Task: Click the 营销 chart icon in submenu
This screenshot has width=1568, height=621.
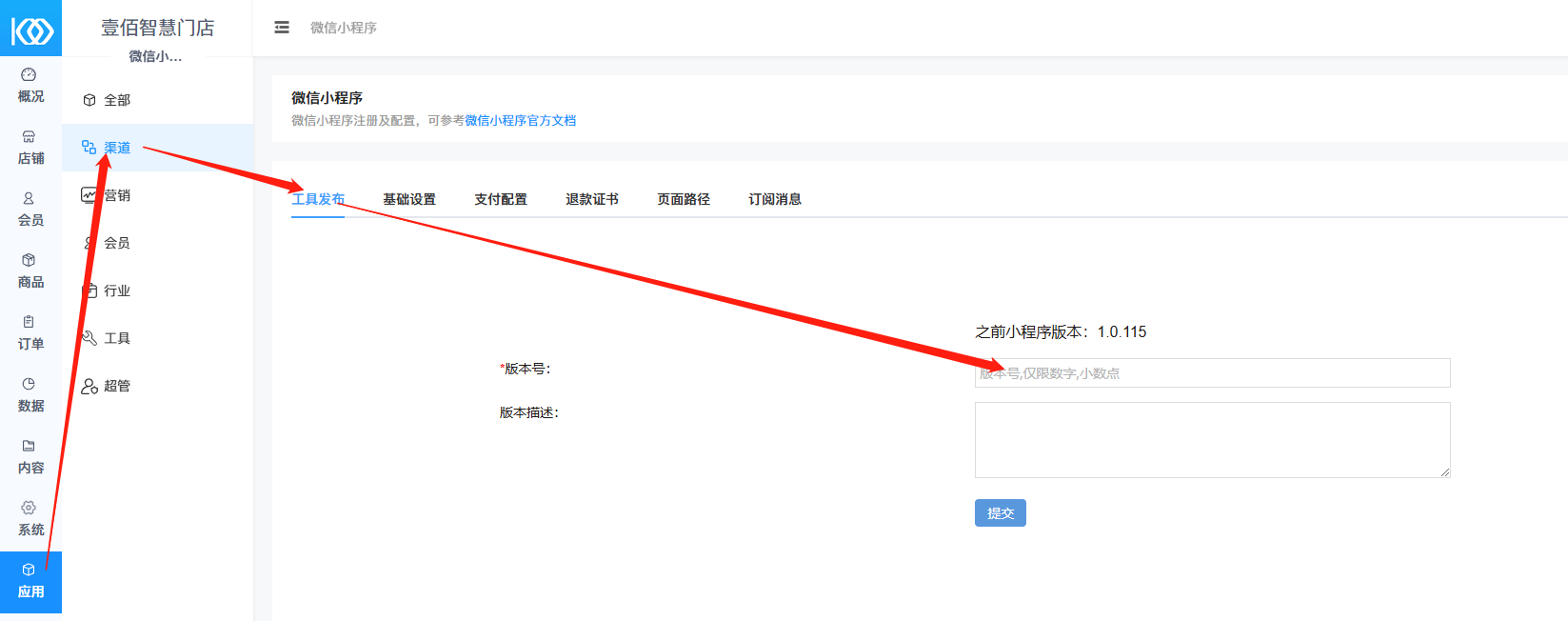Action: point(89,195)
